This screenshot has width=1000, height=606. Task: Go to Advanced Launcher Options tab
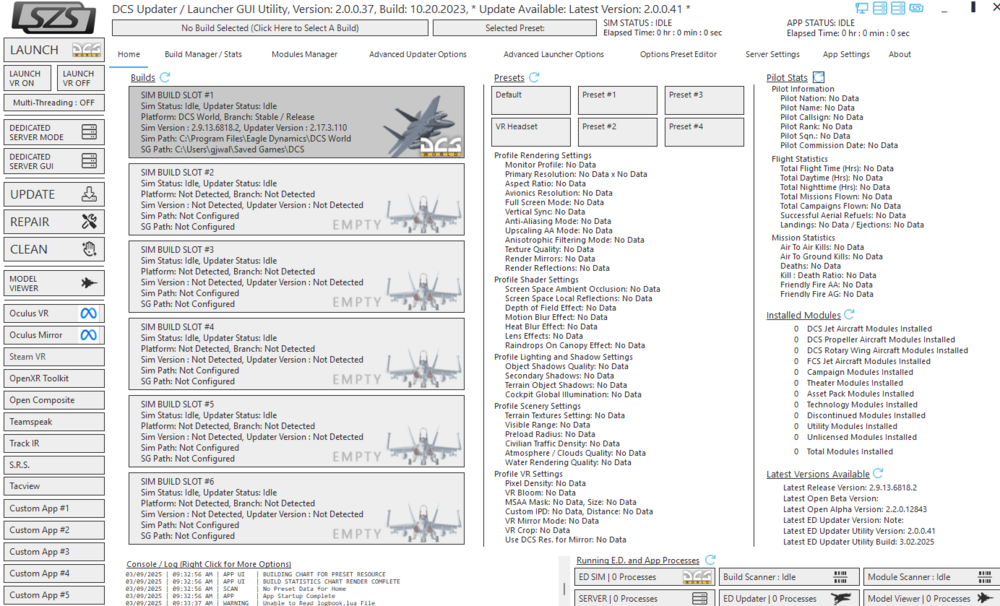(554, 54)
